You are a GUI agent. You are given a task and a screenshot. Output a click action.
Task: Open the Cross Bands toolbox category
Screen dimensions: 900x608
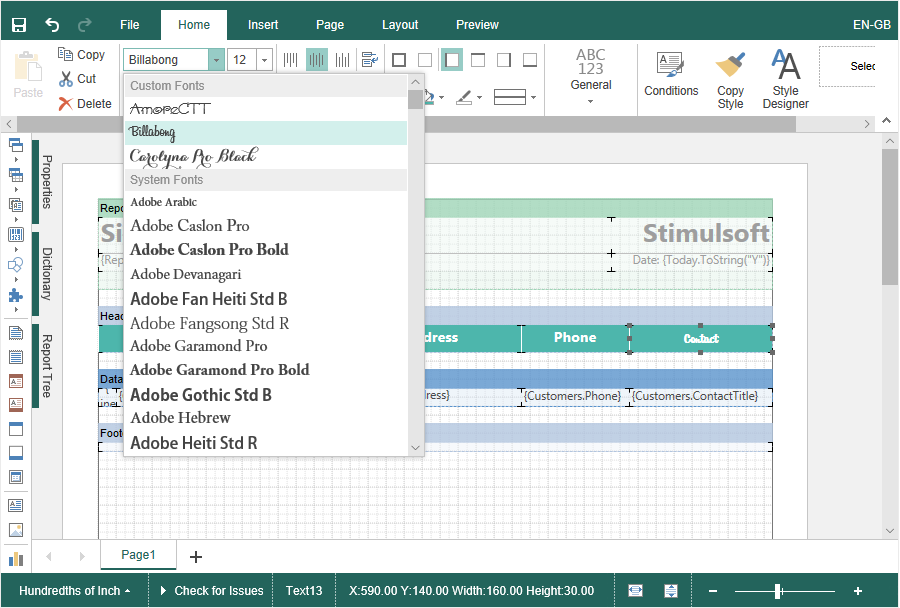[x=15, y=175]
